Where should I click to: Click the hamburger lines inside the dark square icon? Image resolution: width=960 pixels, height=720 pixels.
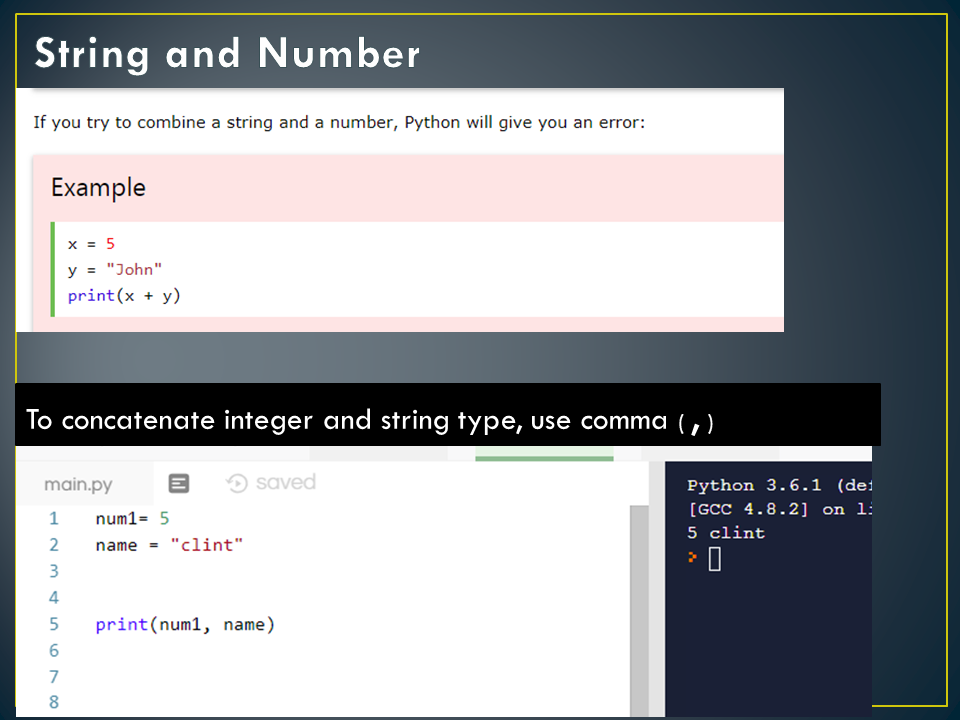tap(178, 482)
